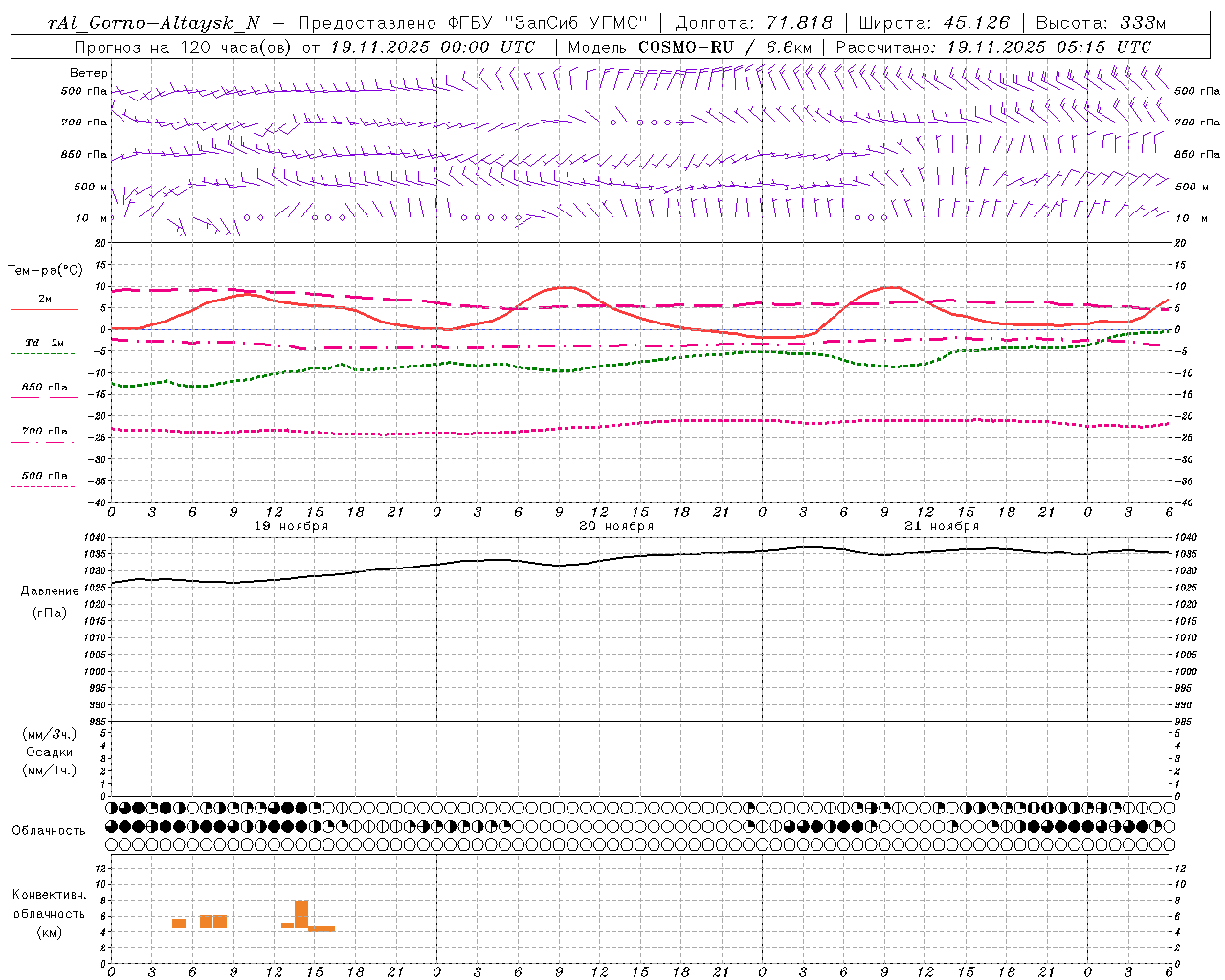This screenshot has height=980, width=1225.
Task: Click the longitude value Долгота: 71.818
Action: click(754, 23)
